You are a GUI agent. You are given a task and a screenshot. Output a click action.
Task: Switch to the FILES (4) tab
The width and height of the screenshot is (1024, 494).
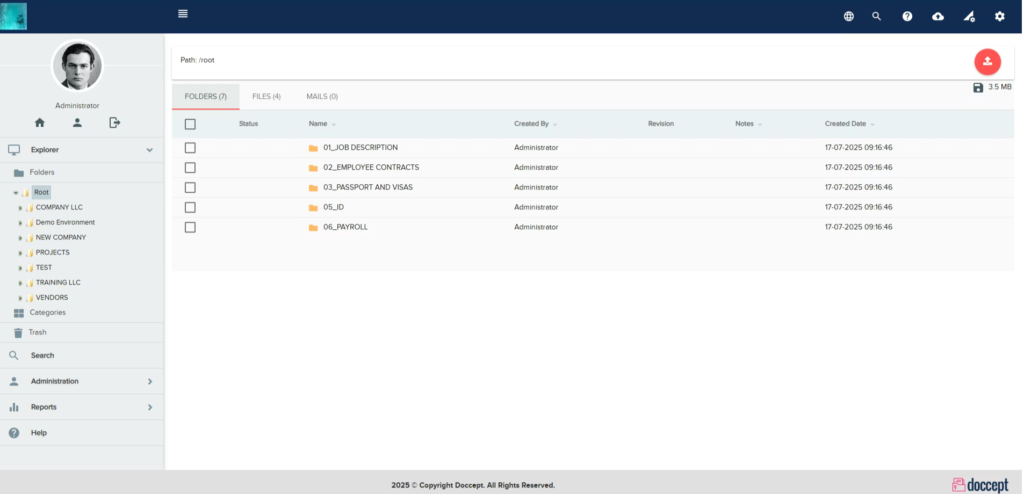[x=266, y=97]
